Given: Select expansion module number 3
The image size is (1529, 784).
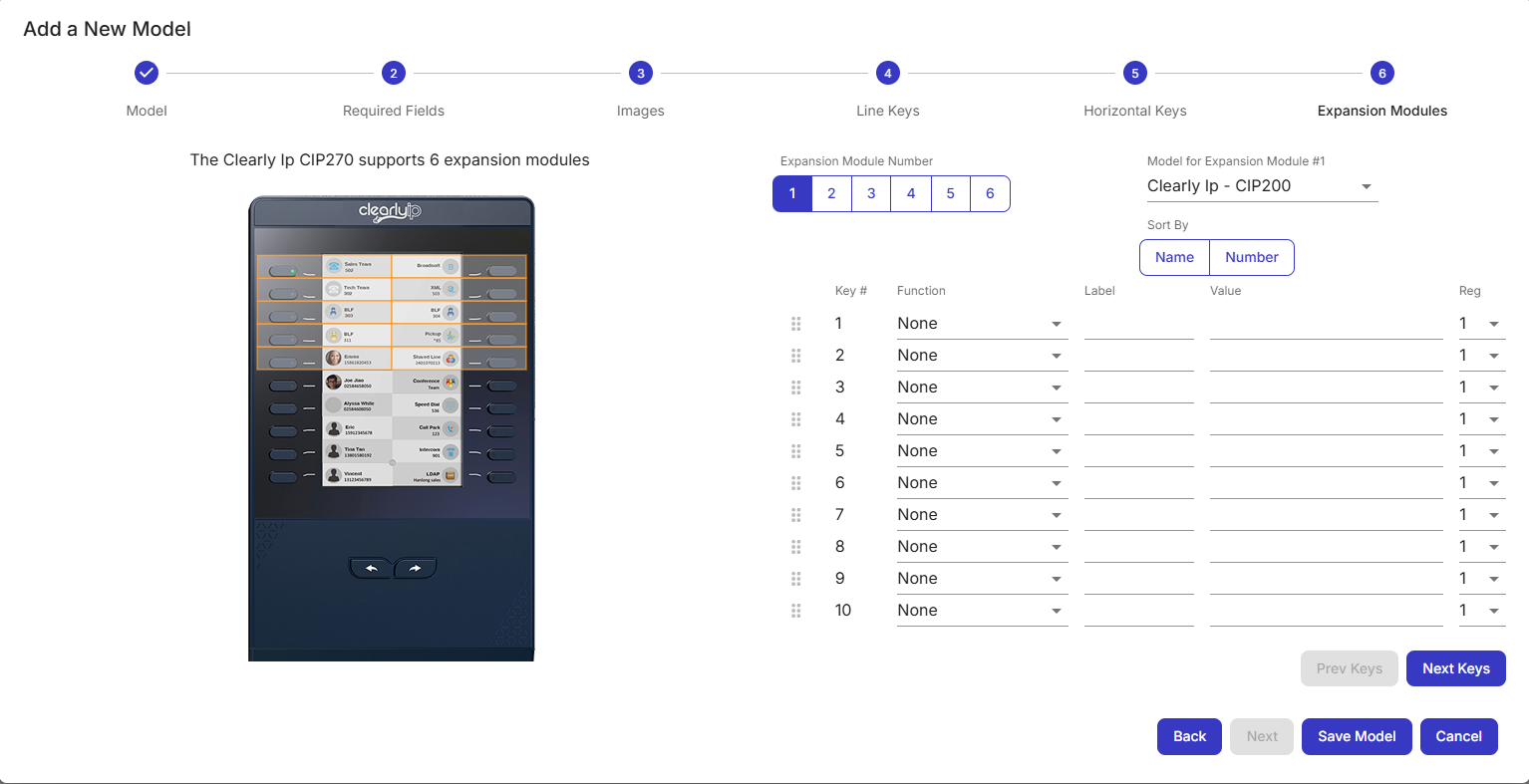Looking at the screenshot, I should [x=871, y=193].
